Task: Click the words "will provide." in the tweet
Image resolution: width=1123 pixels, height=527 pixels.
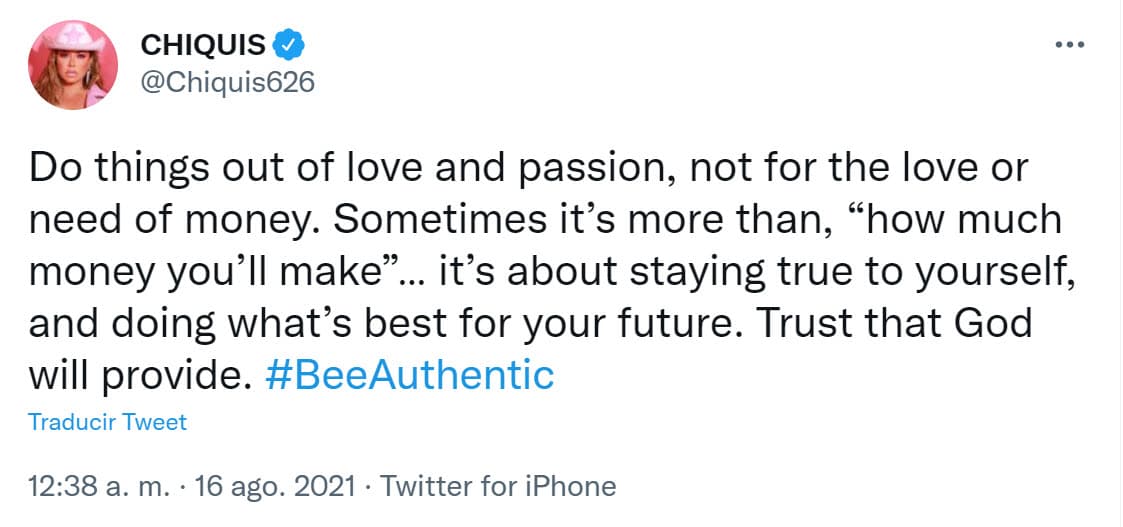Action: point(136,375)
